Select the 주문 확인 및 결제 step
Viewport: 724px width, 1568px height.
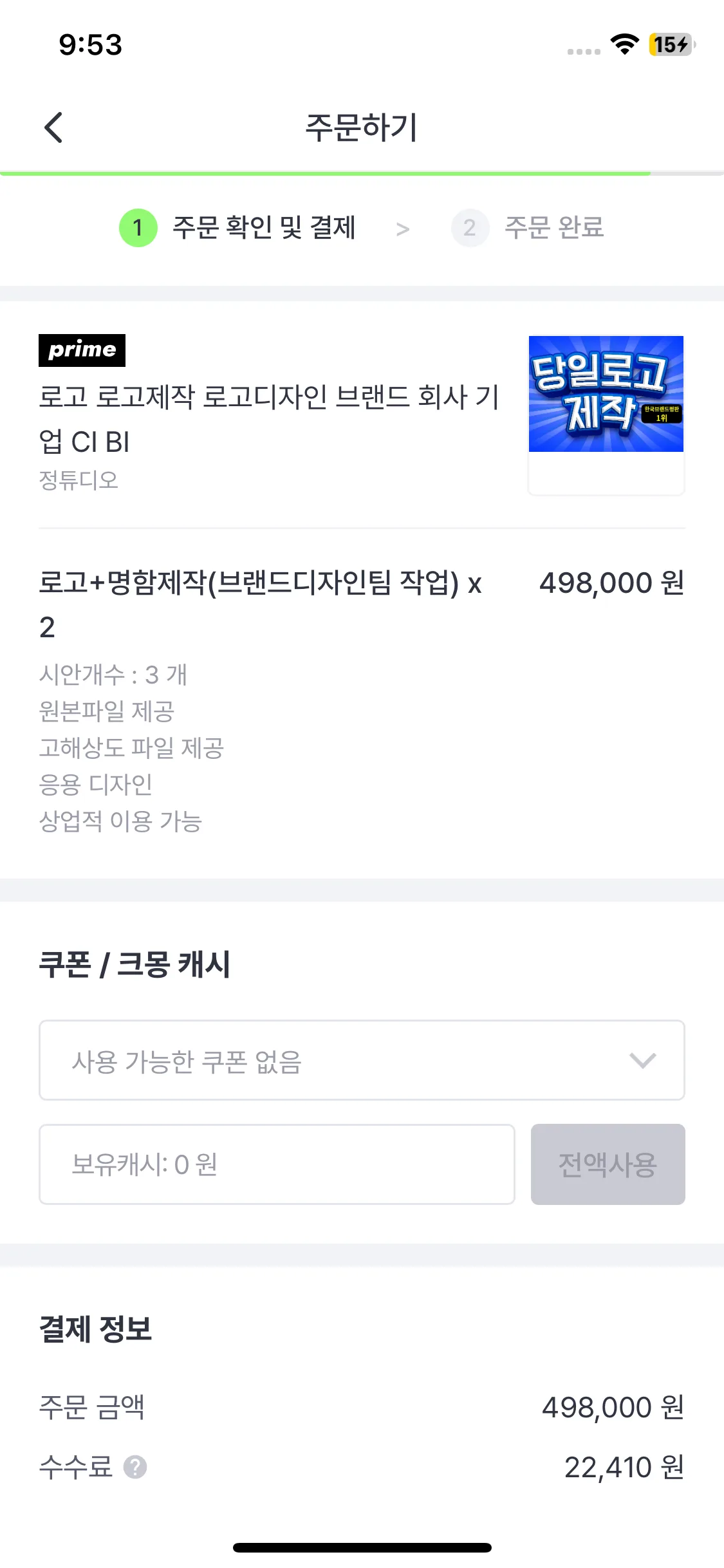pyautogui.click(x=264, y=228)
